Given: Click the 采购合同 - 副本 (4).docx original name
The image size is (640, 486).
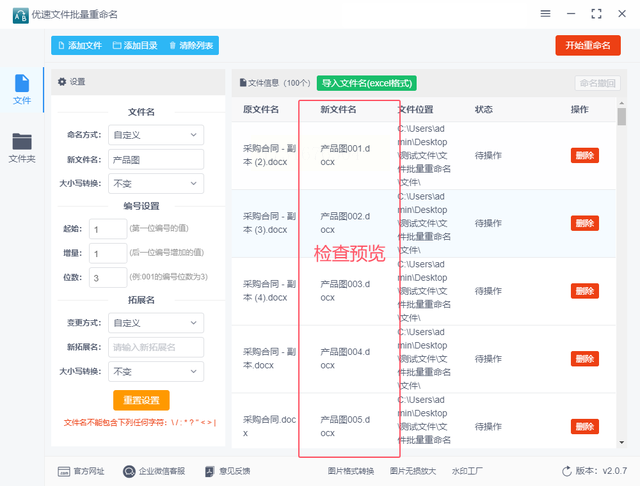Looking at the screenshot, I should (x=269, y=291).
